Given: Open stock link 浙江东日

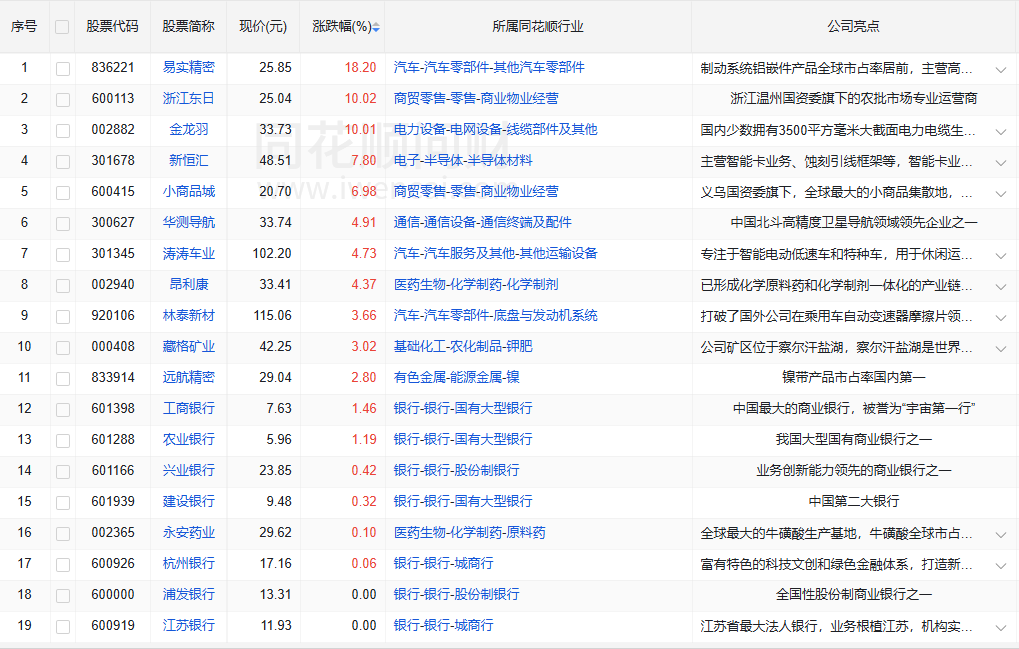Looking at the screenshot, I should [188, 98].
